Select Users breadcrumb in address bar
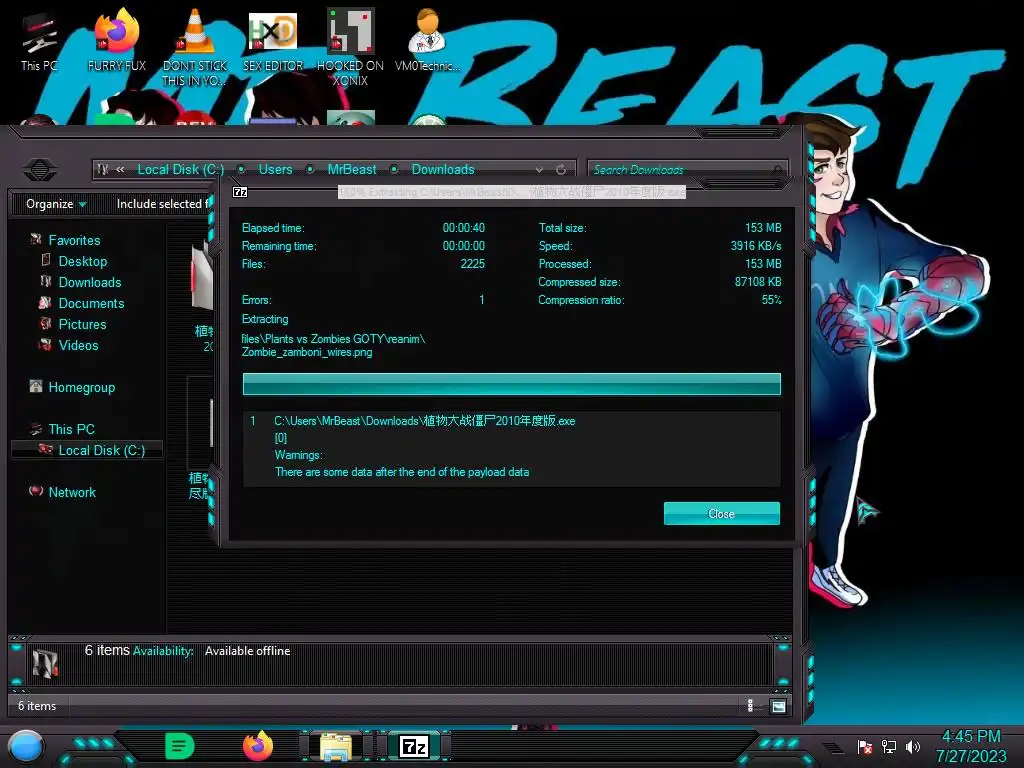This screenshot has height=768, width=1024. point(275,169)
